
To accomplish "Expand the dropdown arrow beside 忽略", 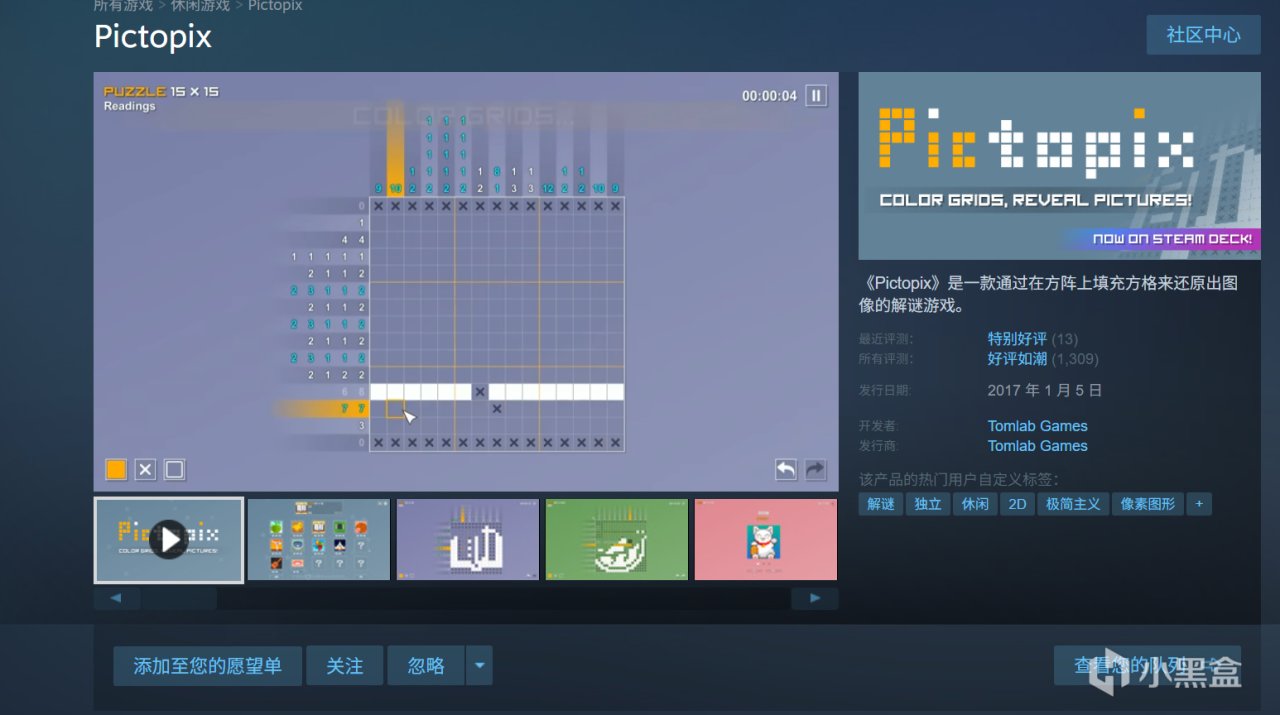I will coord(480,666).
